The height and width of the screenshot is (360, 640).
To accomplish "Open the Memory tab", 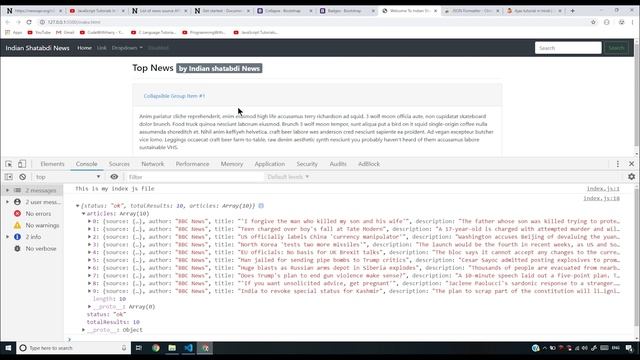I will click(x=232, y=164).
